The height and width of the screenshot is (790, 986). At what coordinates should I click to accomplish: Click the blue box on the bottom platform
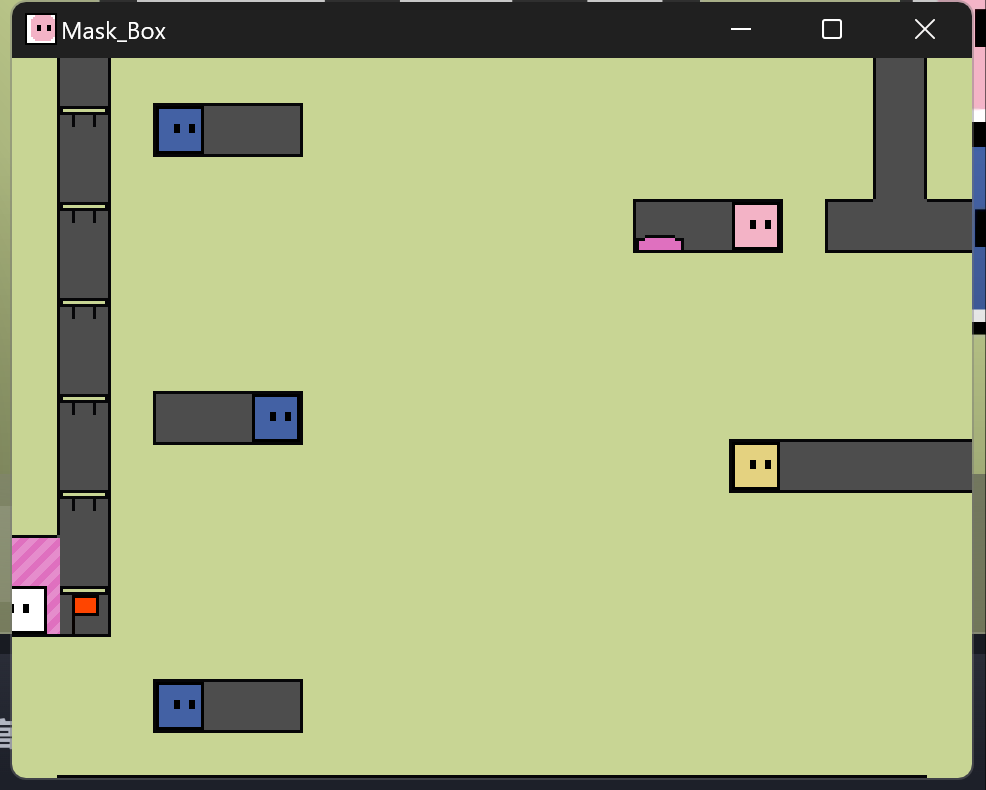click(180, 706)
